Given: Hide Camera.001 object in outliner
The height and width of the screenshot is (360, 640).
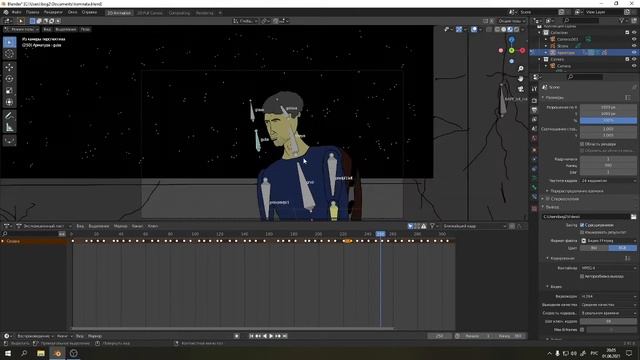Looking at the screenshot, I should tap(634, 39).
